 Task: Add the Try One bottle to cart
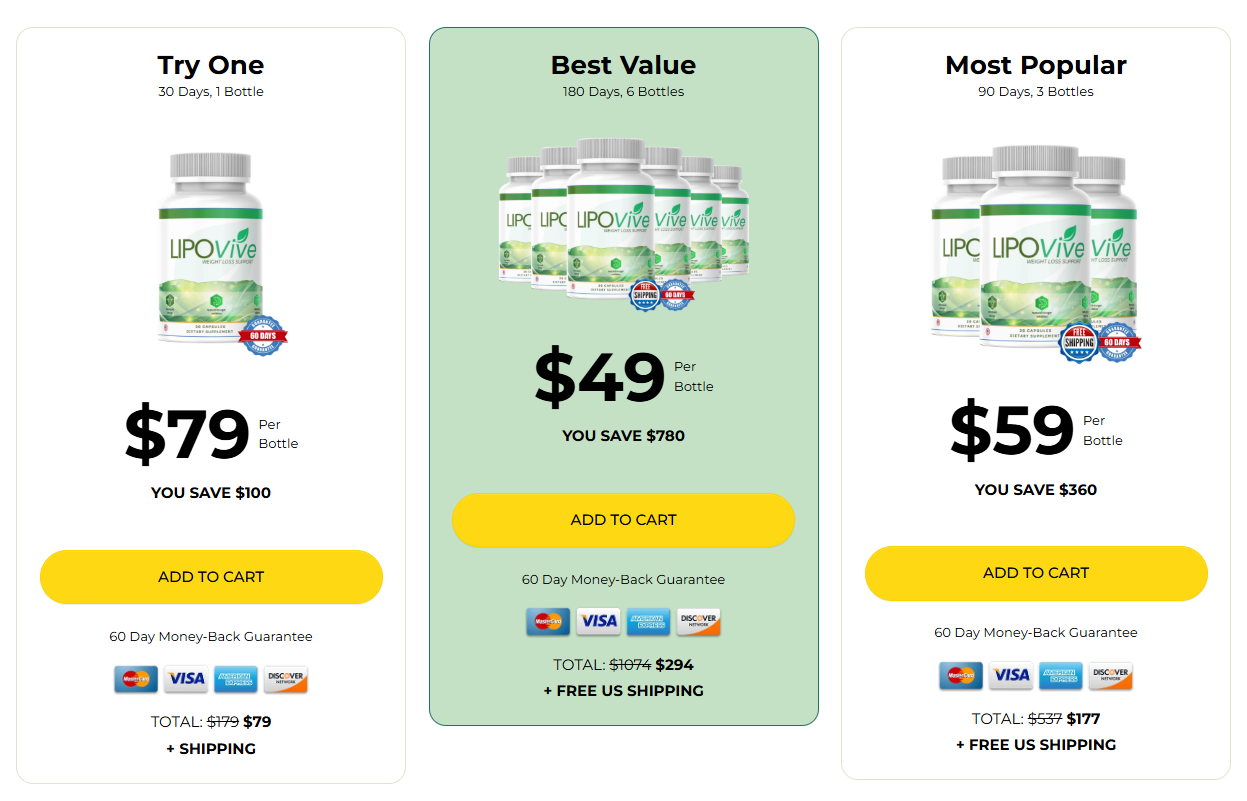pyautogui.click(x=211, y=577)
